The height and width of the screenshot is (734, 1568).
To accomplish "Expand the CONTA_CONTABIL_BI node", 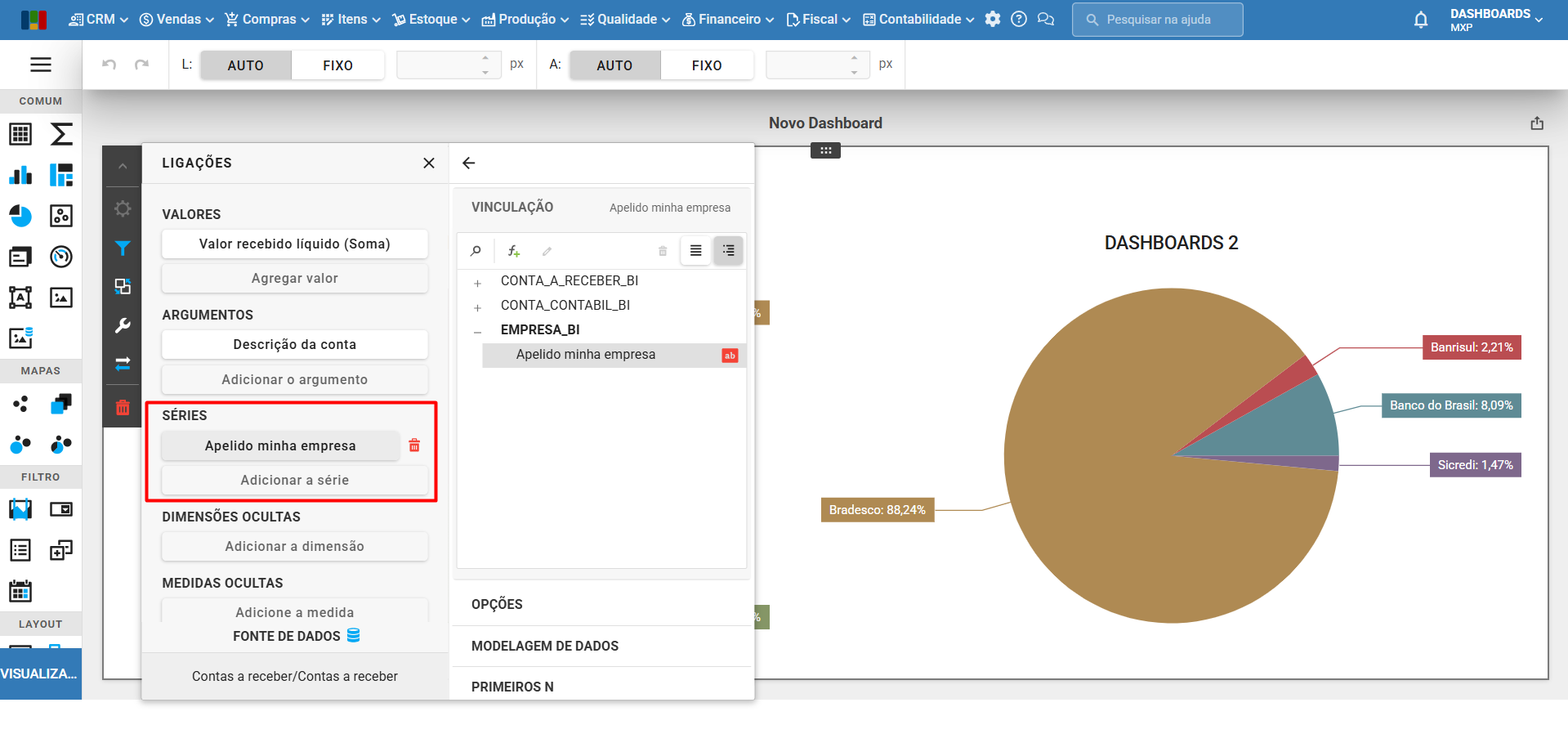I will (x=478, y=307).
